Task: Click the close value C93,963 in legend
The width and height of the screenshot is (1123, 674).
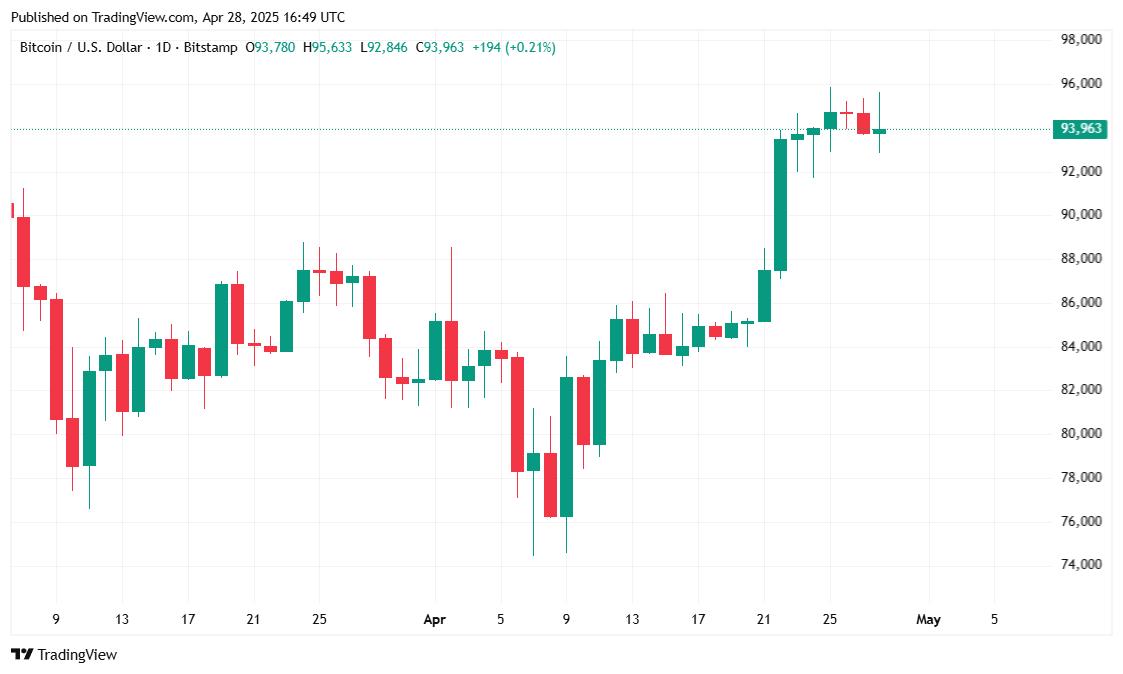Action: (440, 47)
